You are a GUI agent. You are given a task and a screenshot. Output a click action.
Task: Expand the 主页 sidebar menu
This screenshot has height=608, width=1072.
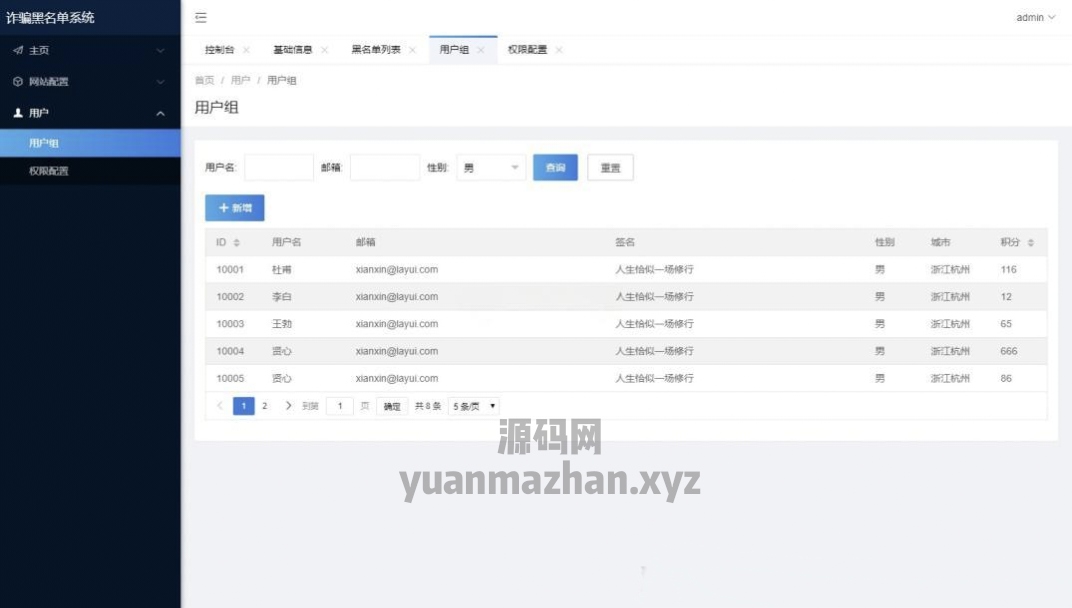point(90,50)
